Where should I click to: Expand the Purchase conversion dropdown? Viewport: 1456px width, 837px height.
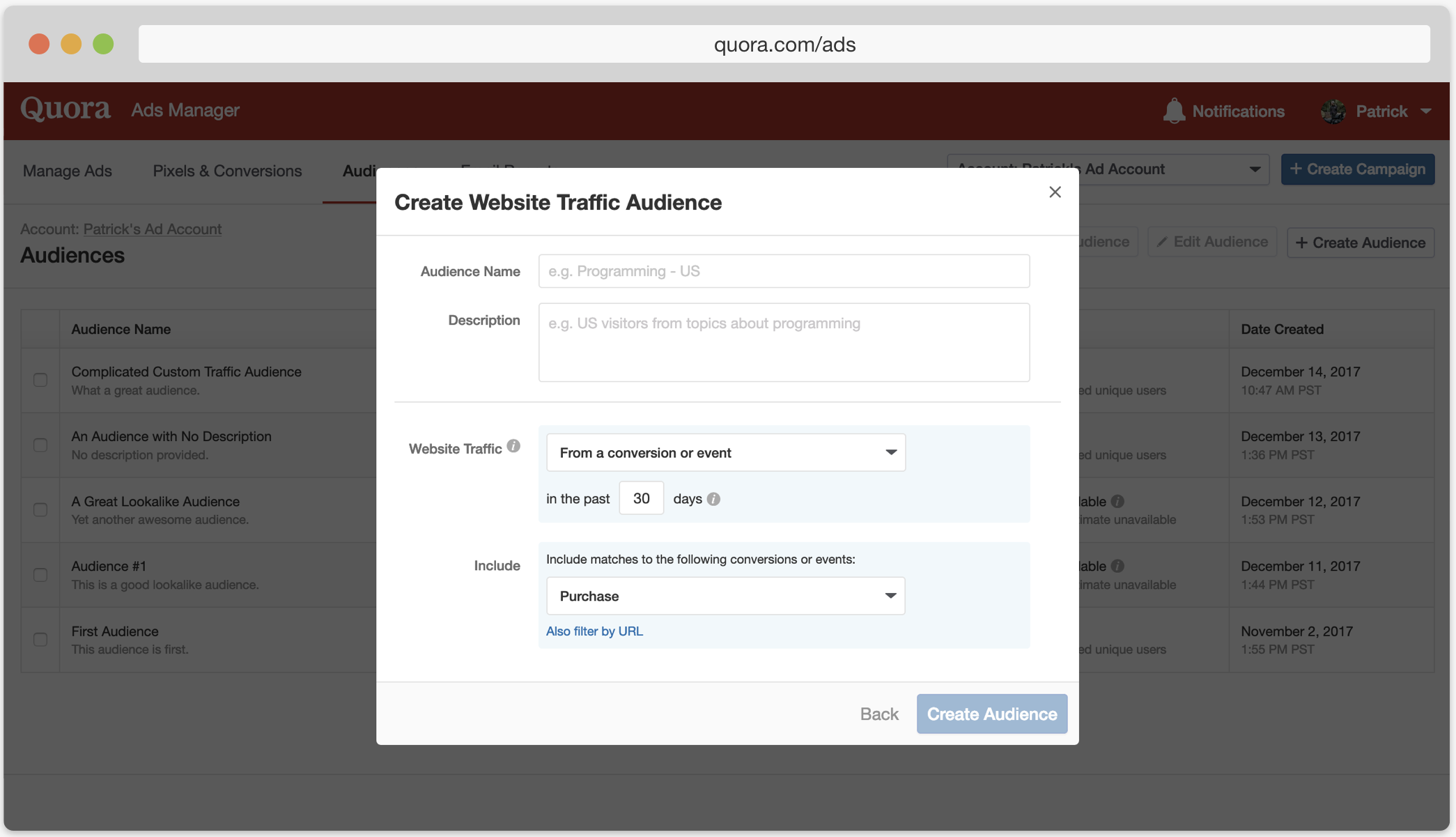click(725, 596)
